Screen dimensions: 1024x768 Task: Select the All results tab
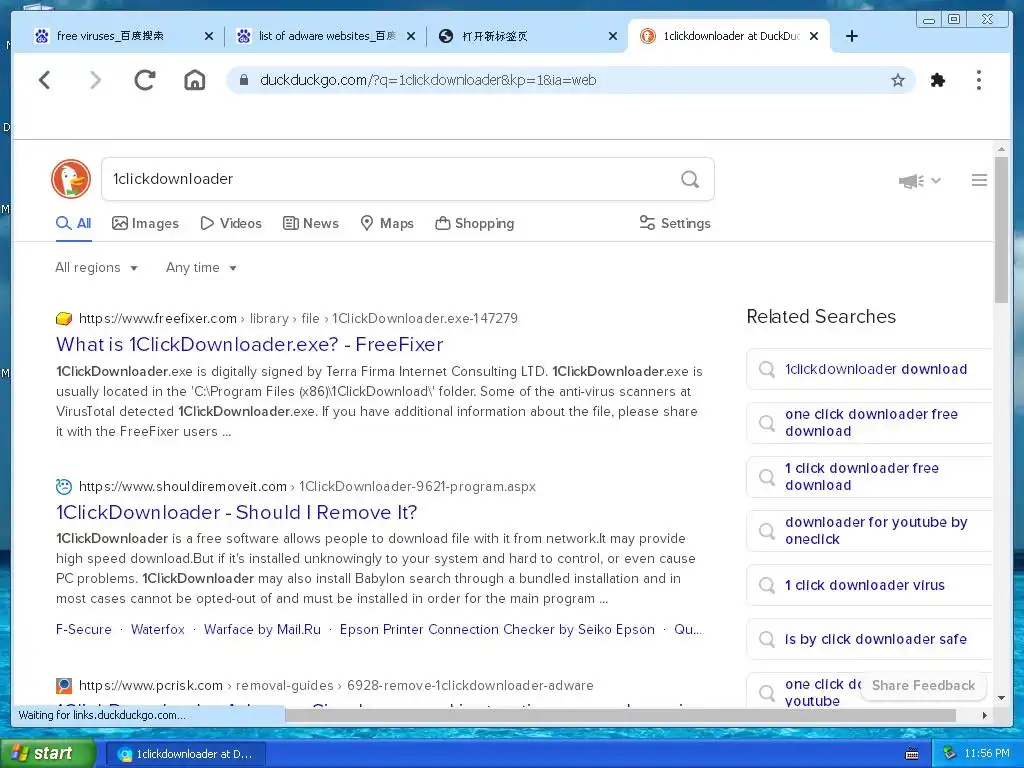pos(74,223)
